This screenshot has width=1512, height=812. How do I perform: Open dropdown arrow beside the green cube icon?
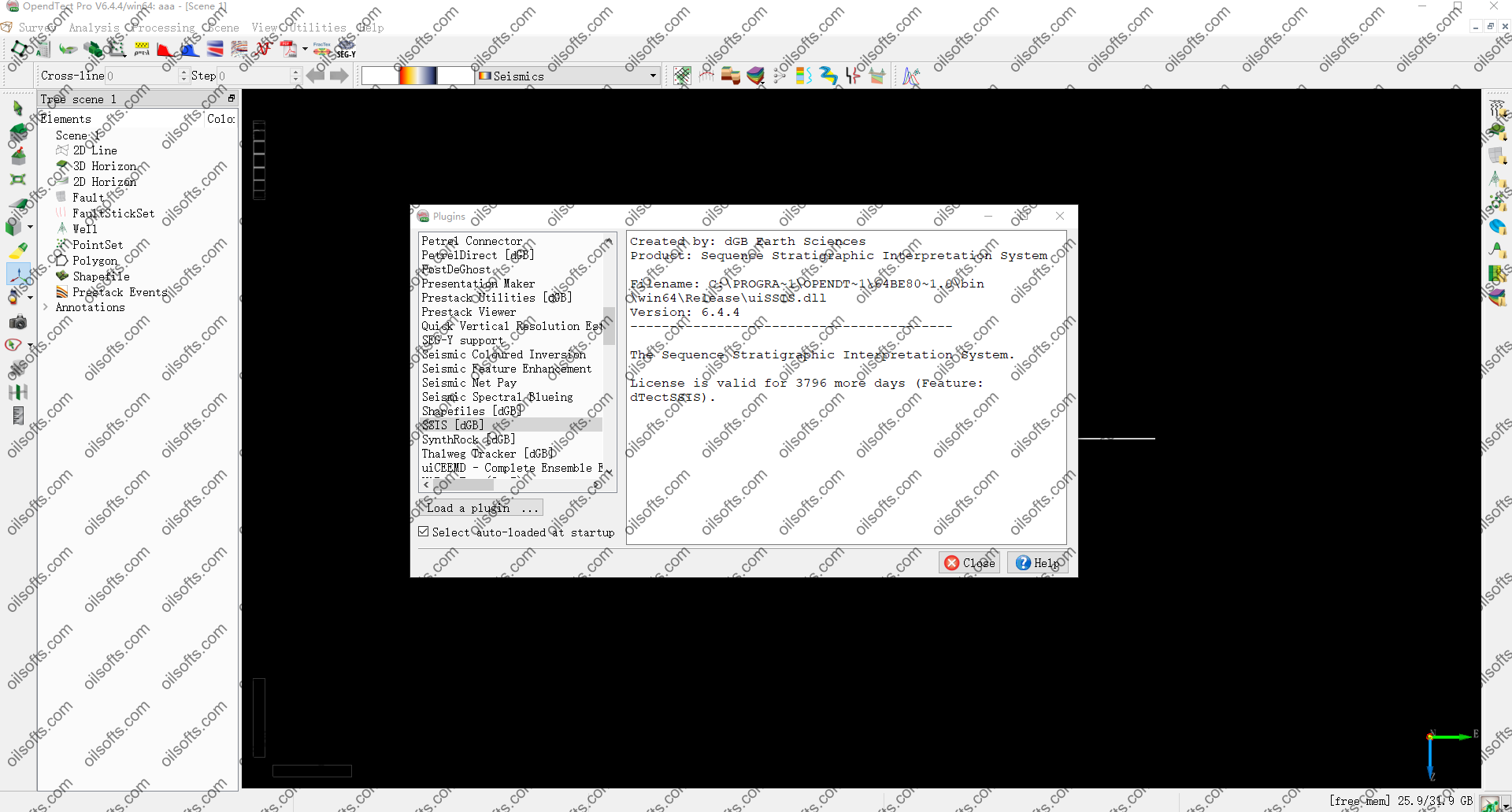pos(31,227)
